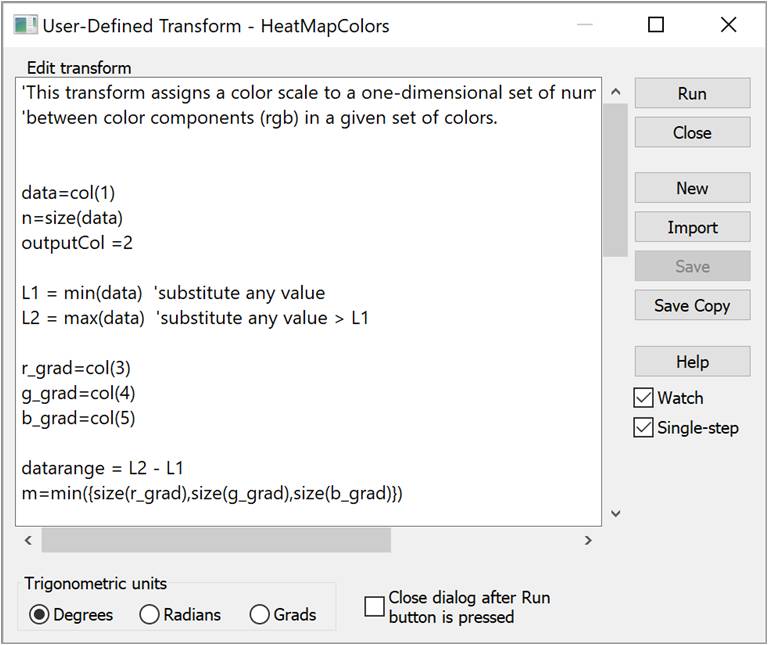
Task: Disable the Watch checkbox
Action: (644, 398)
